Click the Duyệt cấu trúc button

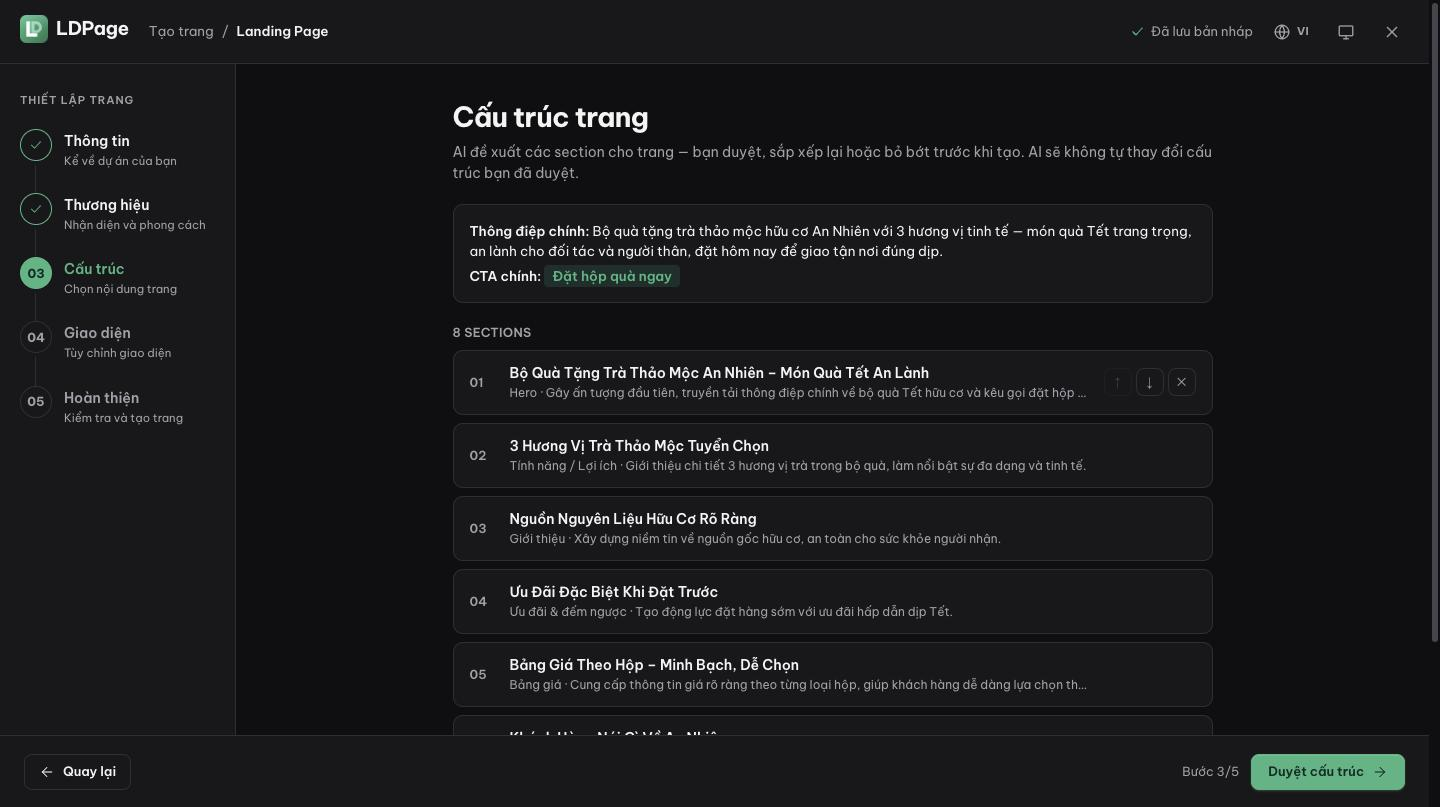[1327, 772]
